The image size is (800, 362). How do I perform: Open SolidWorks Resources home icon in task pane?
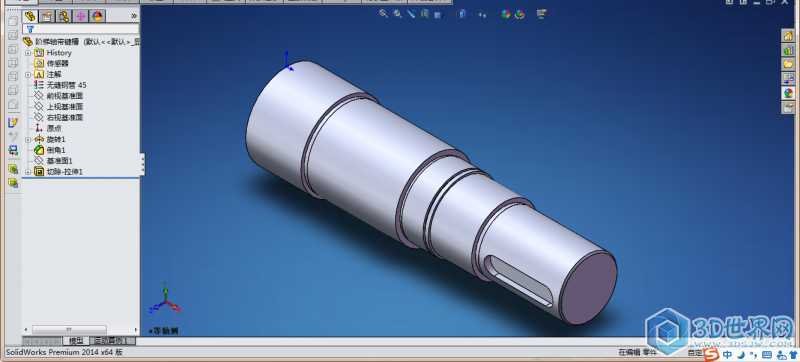point(788,36)
